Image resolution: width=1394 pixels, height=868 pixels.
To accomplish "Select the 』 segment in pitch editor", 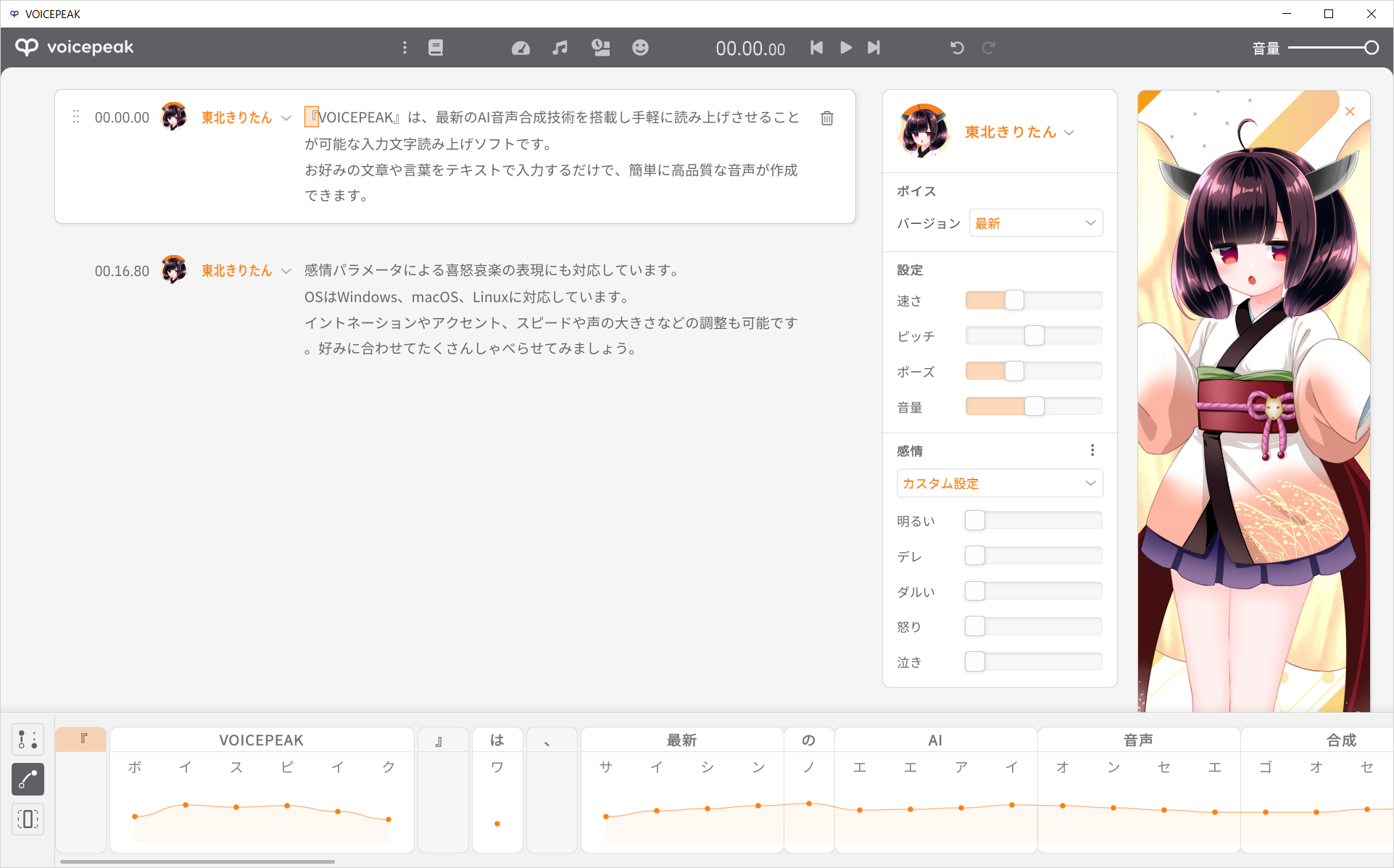I will pyautogui.click(x=441, y=740).
